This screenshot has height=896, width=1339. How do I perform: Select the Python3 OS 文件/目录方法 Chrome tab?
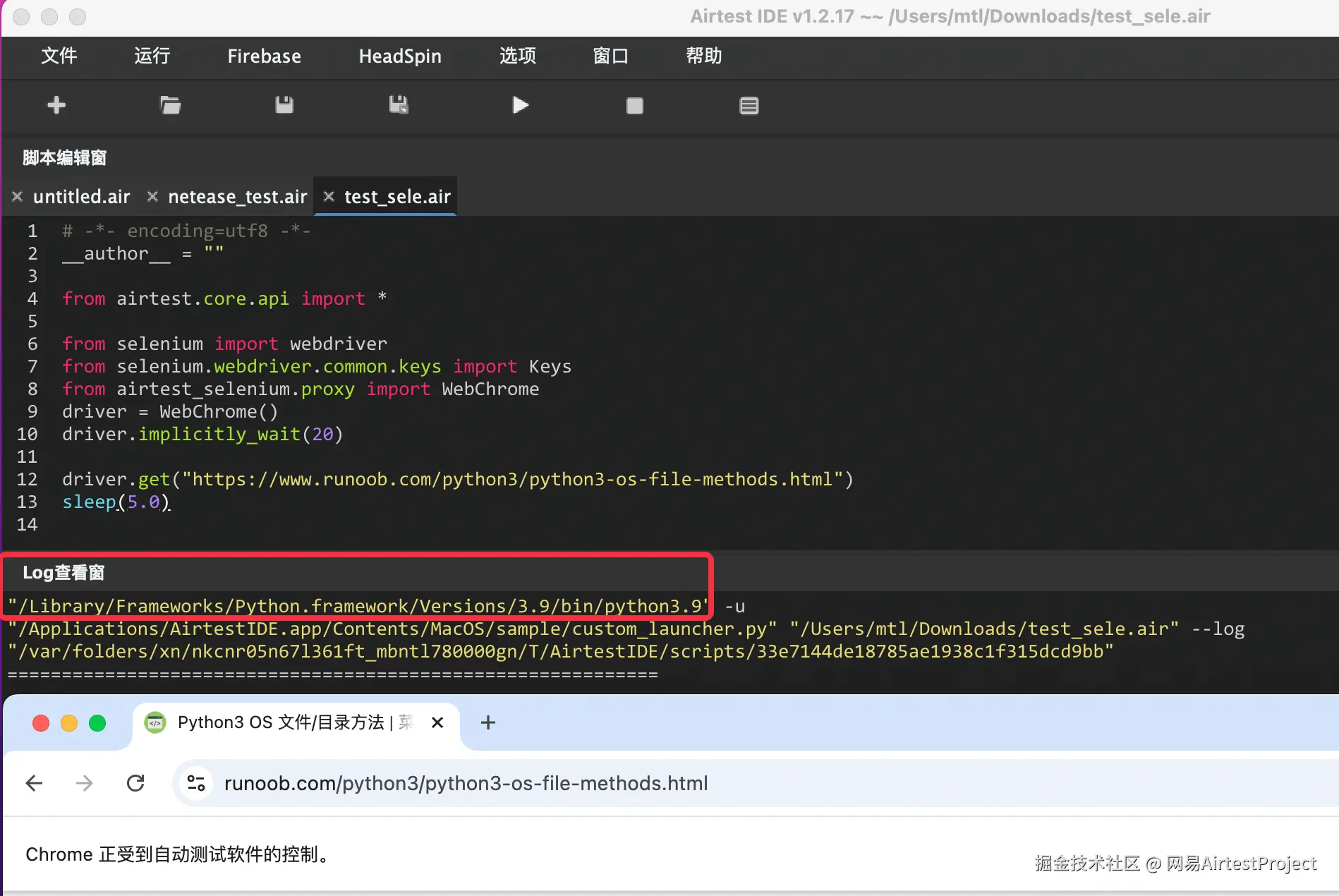pyautogui.click(x=296, y=722)
